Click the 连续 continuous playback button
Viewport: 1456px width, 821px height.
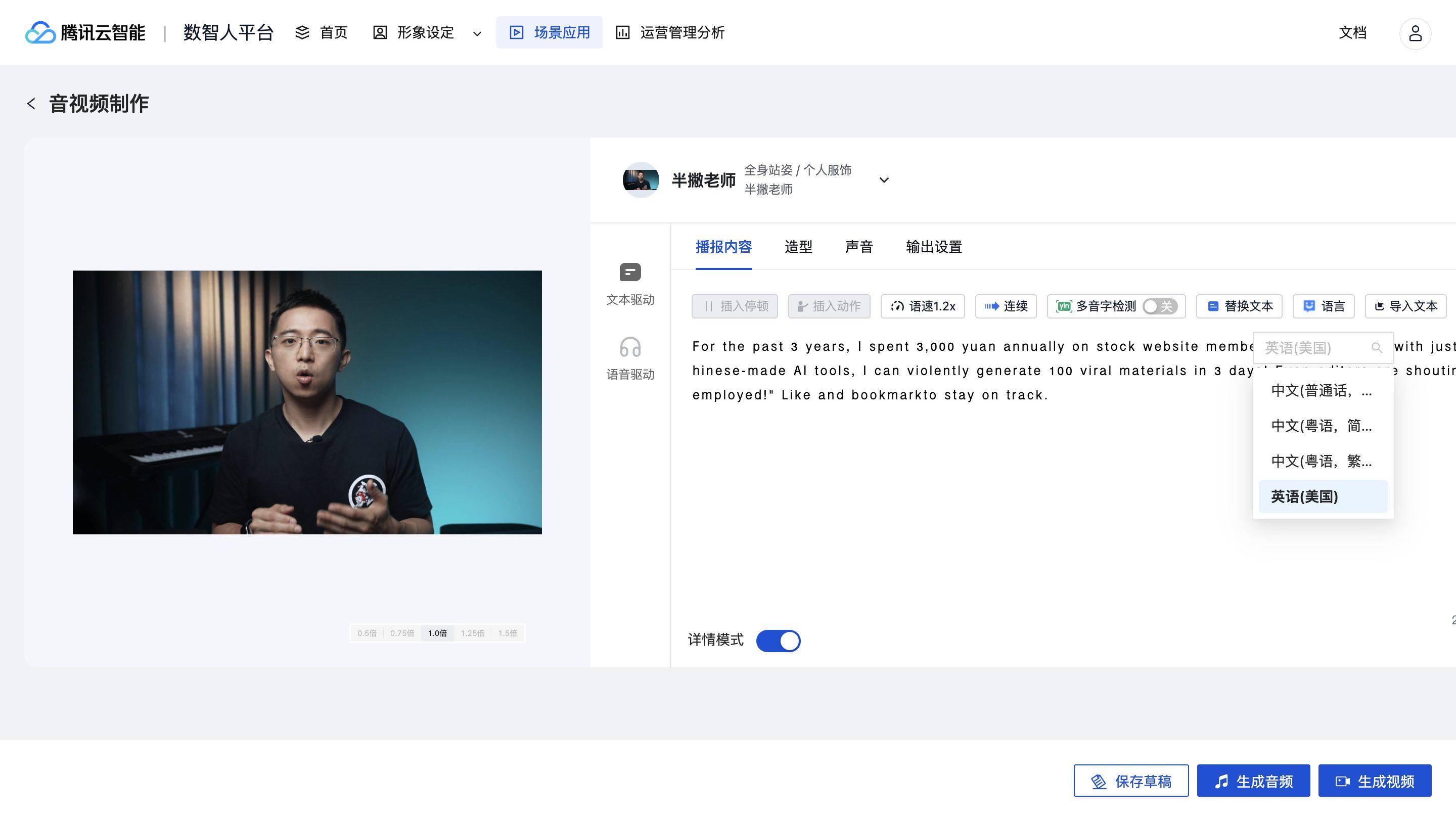pos(1006,306)
